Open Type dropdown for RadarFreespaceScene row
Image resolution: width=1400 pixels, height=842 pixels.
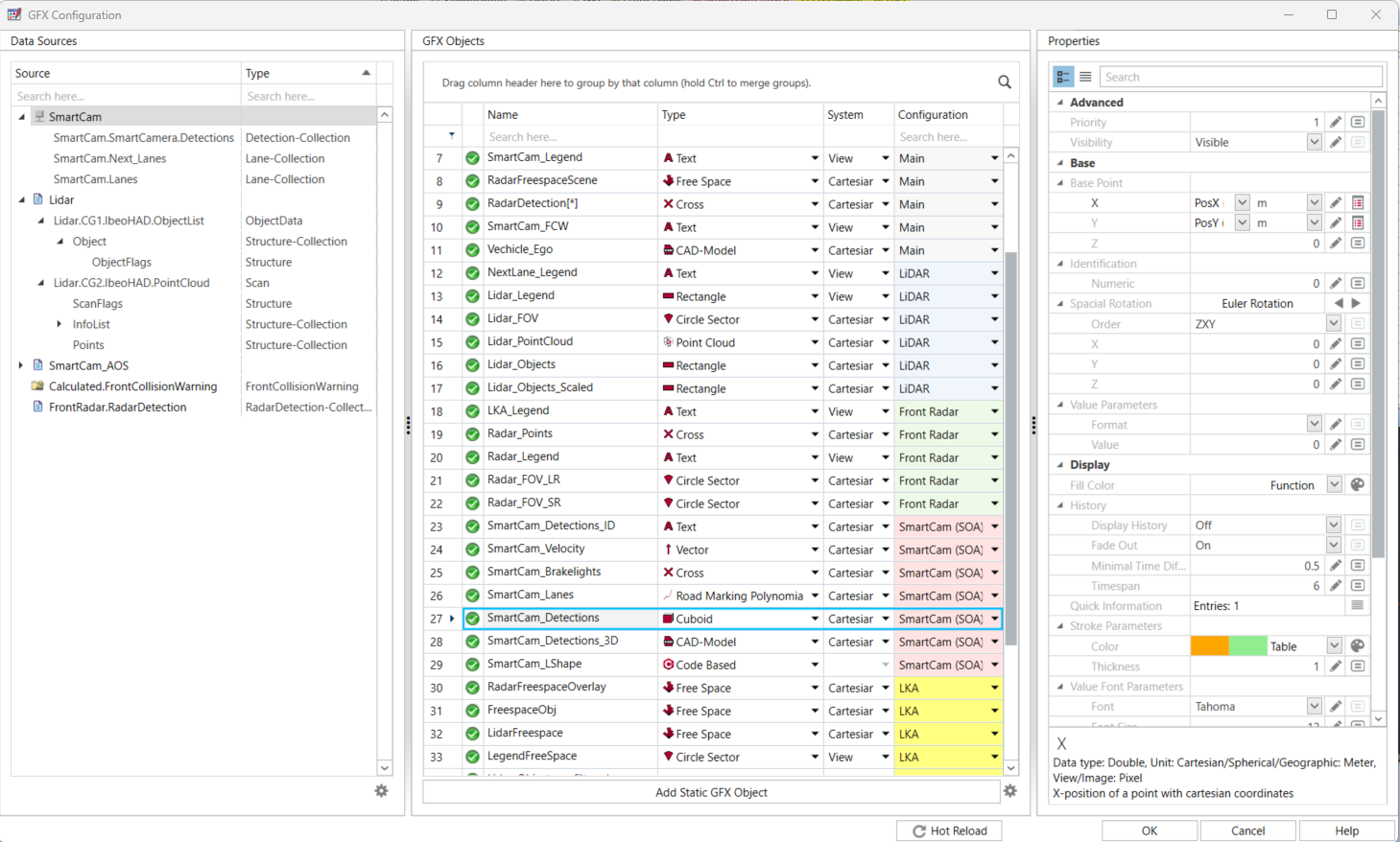[x=815, y=181]
